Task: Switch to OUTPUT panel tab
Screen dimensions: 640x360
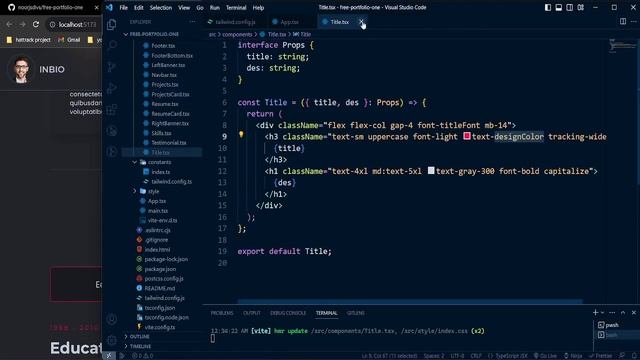Action: point(251,313)
